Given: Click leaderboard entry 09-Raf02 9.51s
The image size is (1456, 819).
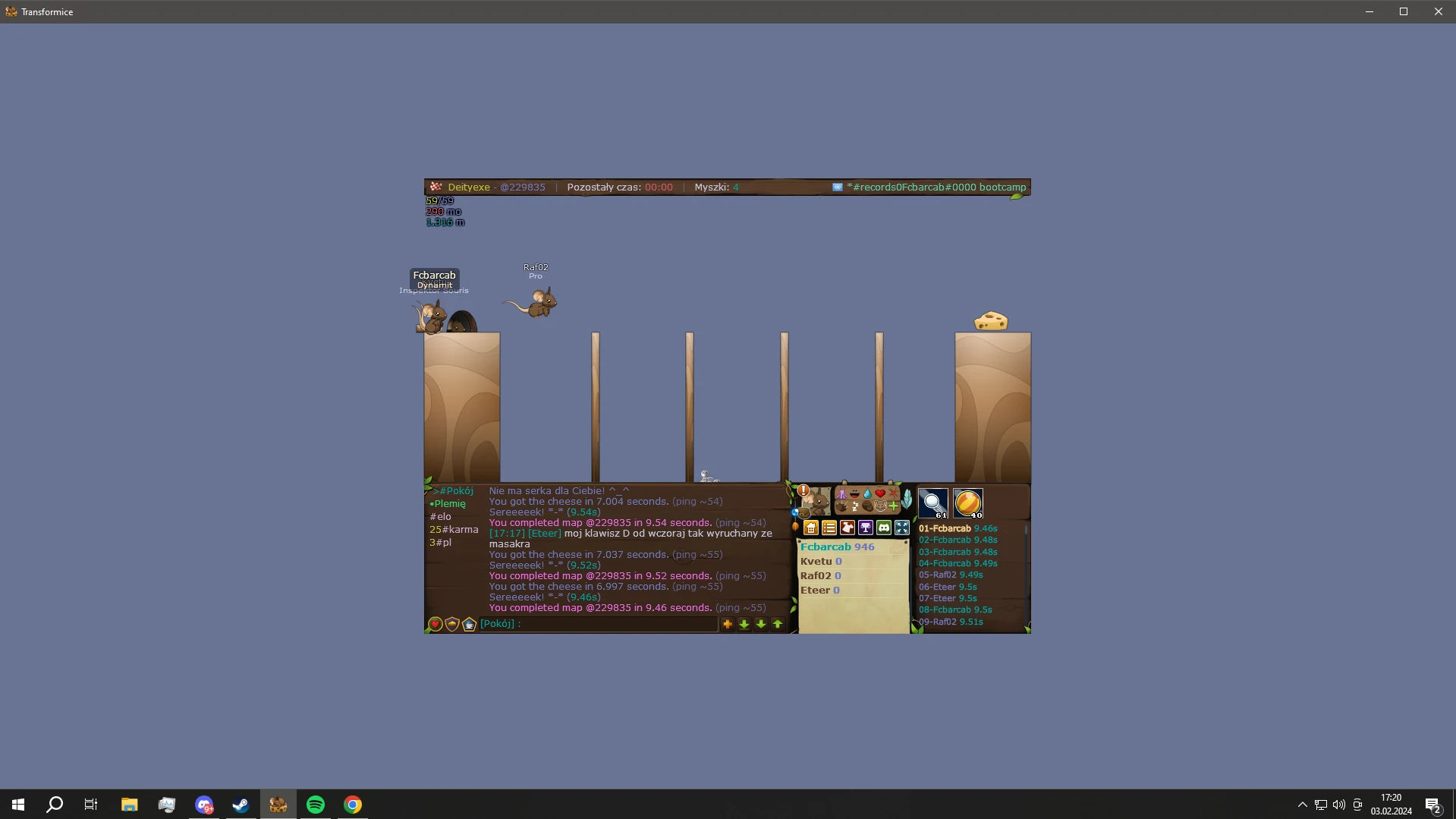Looking at the screenshot, I should (x=951, y=622).
